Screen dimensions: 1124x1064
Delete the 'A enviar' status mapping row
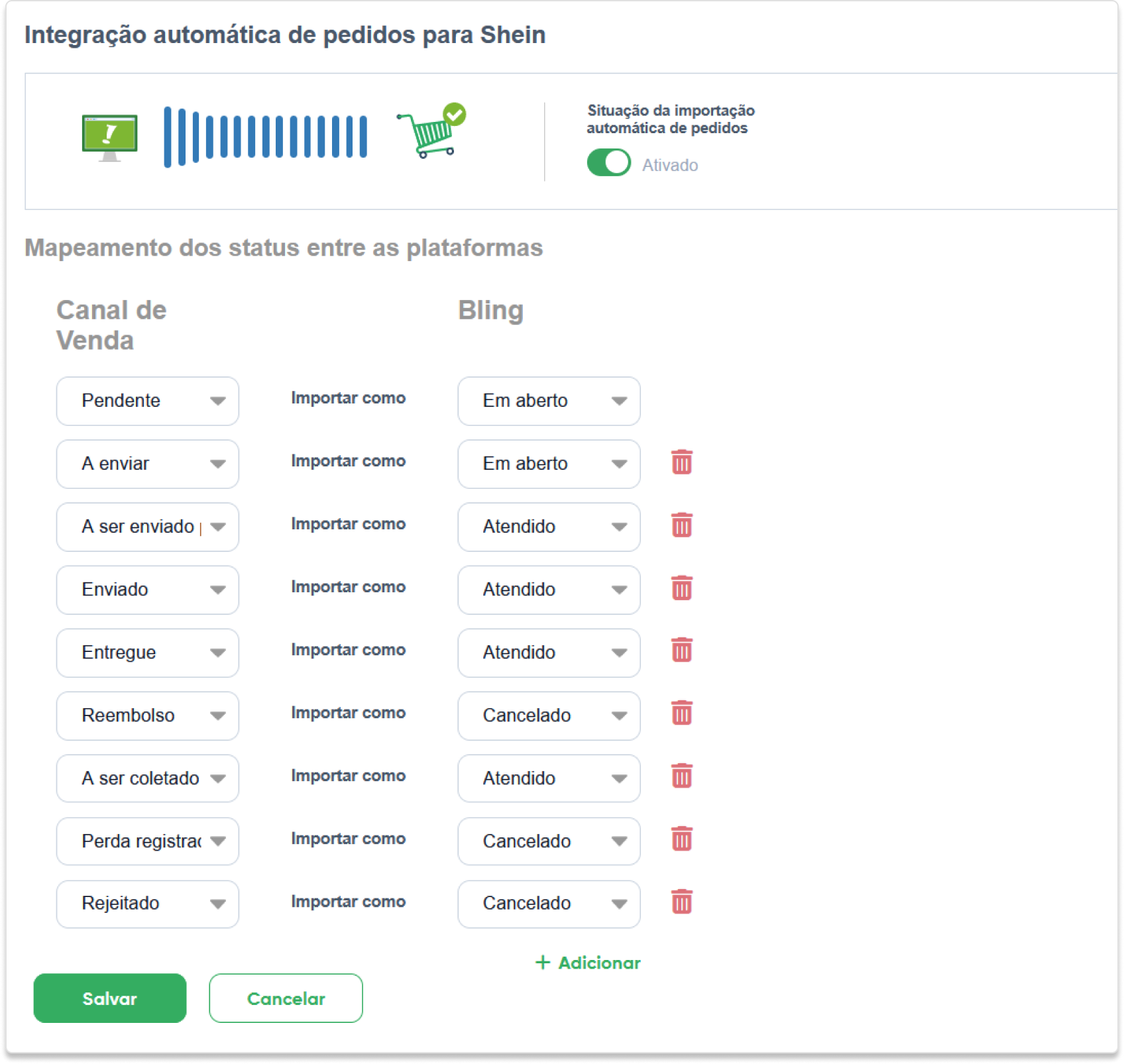(681, 462)
